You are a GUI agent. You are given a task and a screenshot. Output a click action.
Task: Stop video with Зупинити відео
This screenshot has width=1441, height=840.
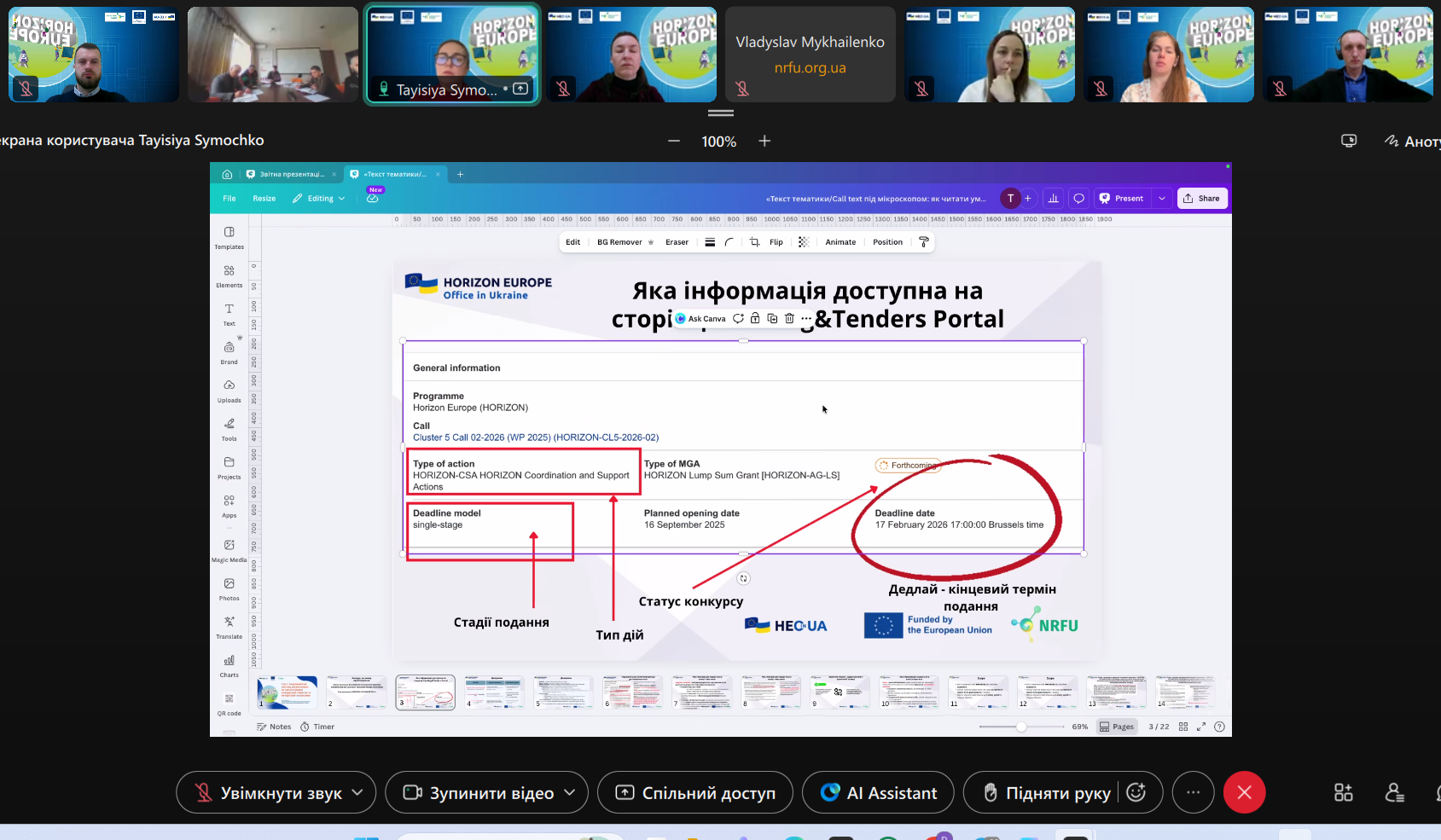tap(479, 793)
